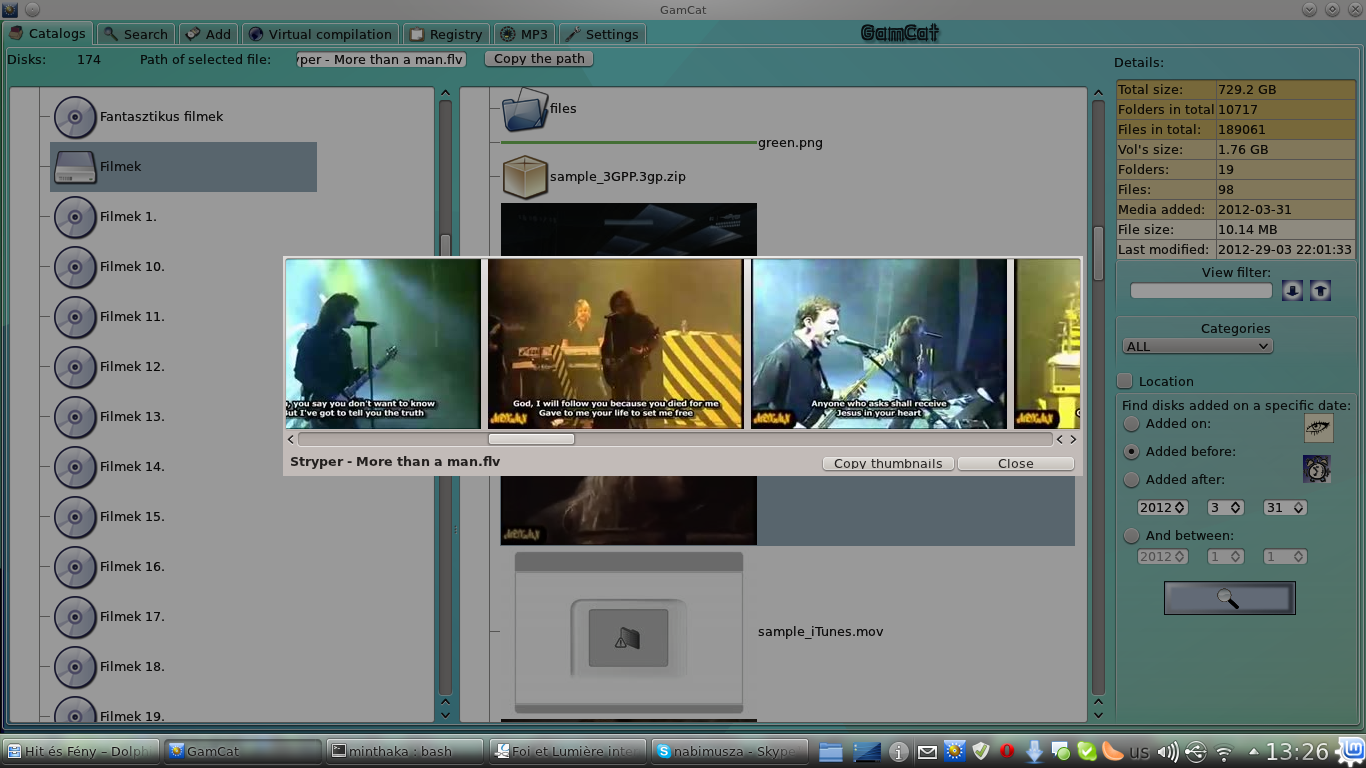Image resolution: width=1366 pixels, height=768 pixels.
Task: Open the Linux Mint menu icon
Action: [x=1353, y=751]
